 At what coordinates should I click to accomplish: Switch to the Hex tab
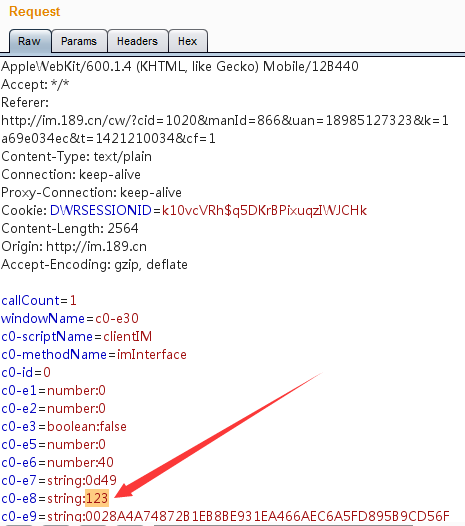[188, 41]
